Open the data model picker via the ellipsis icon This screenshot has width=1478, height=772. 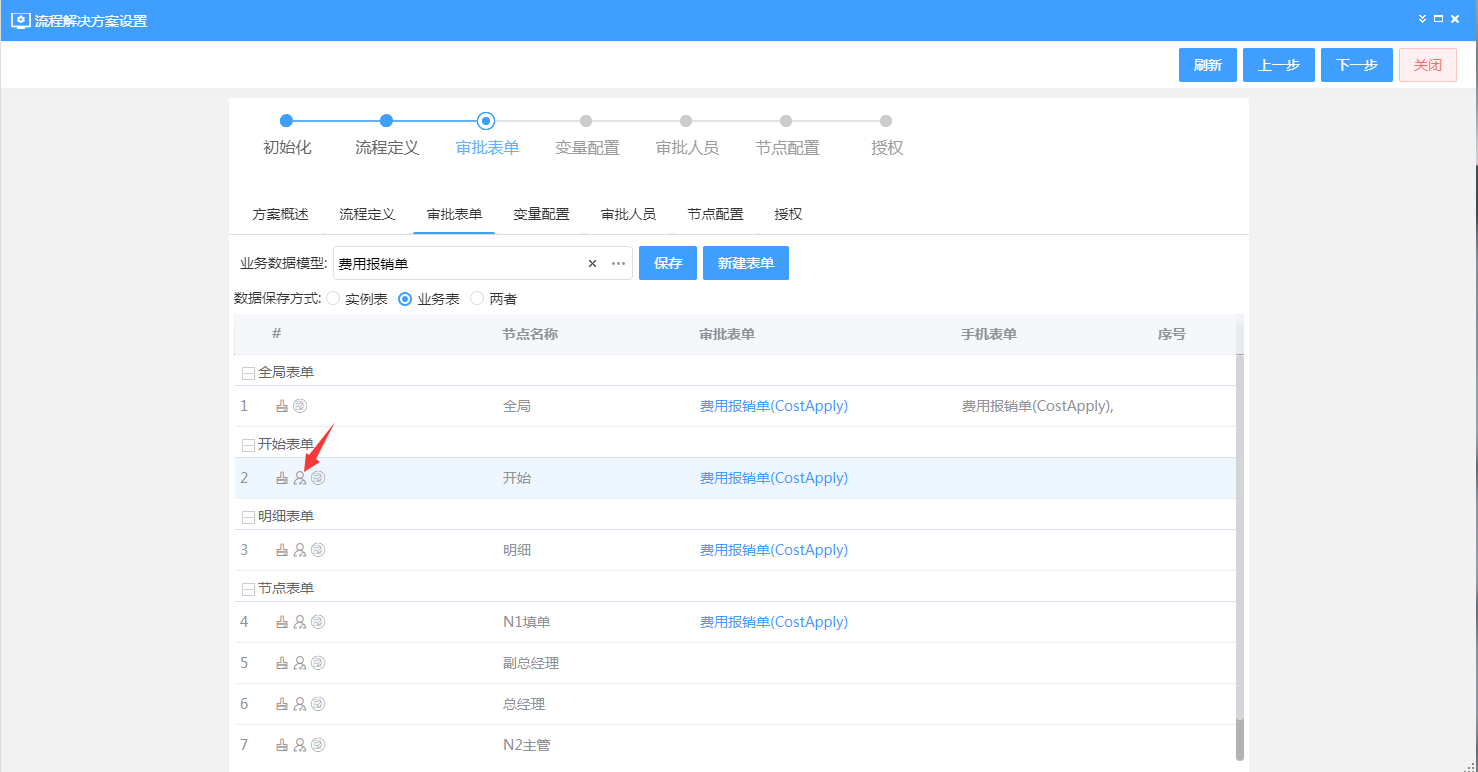(618, 264)
